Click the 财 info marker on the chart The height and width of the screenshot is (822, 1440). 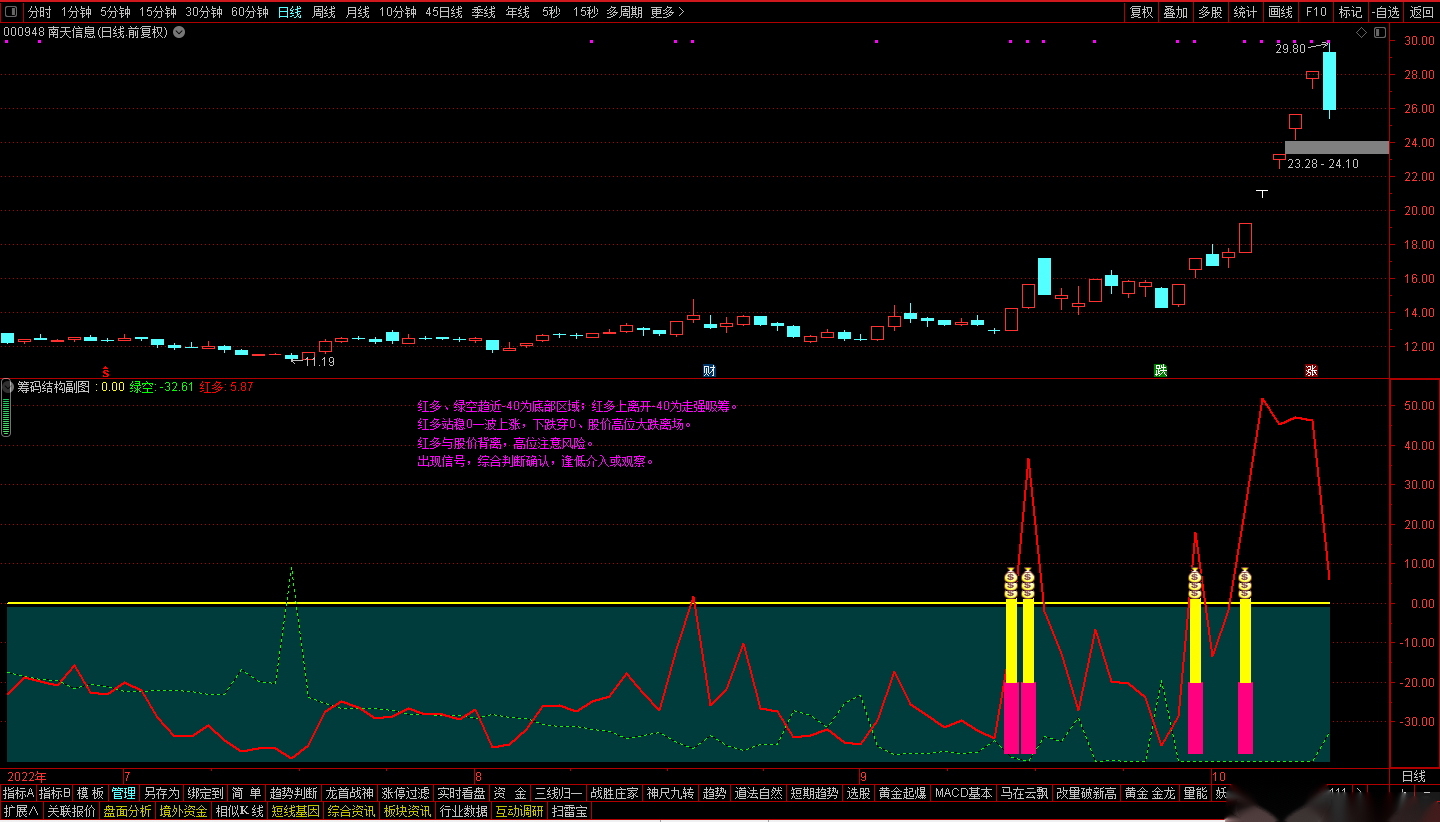709,371
